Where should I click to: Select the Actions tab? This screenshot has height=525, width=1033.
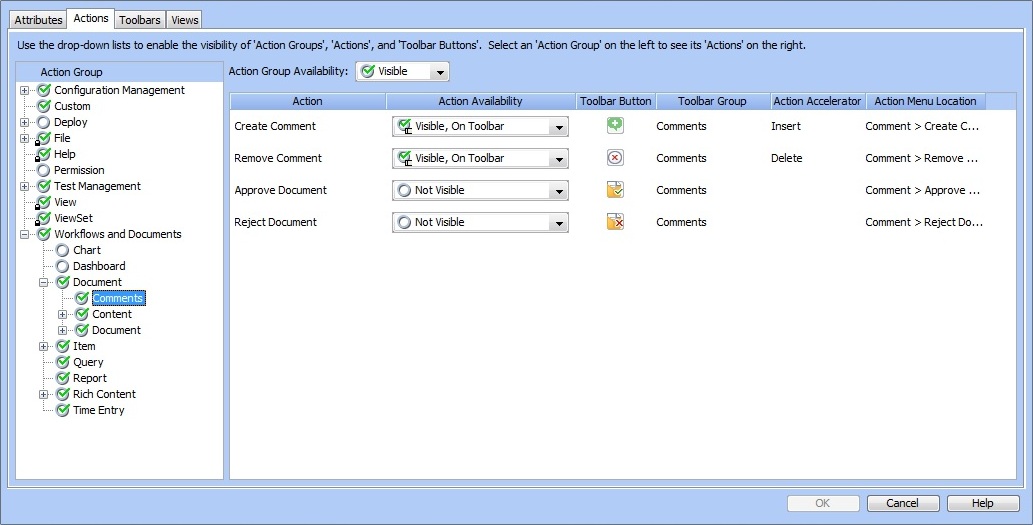pos(91,18)
